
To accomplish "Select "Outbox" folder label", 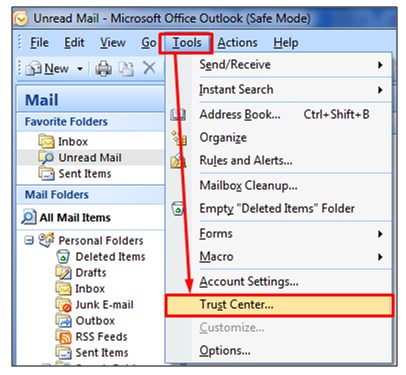I will click(95, 321).
